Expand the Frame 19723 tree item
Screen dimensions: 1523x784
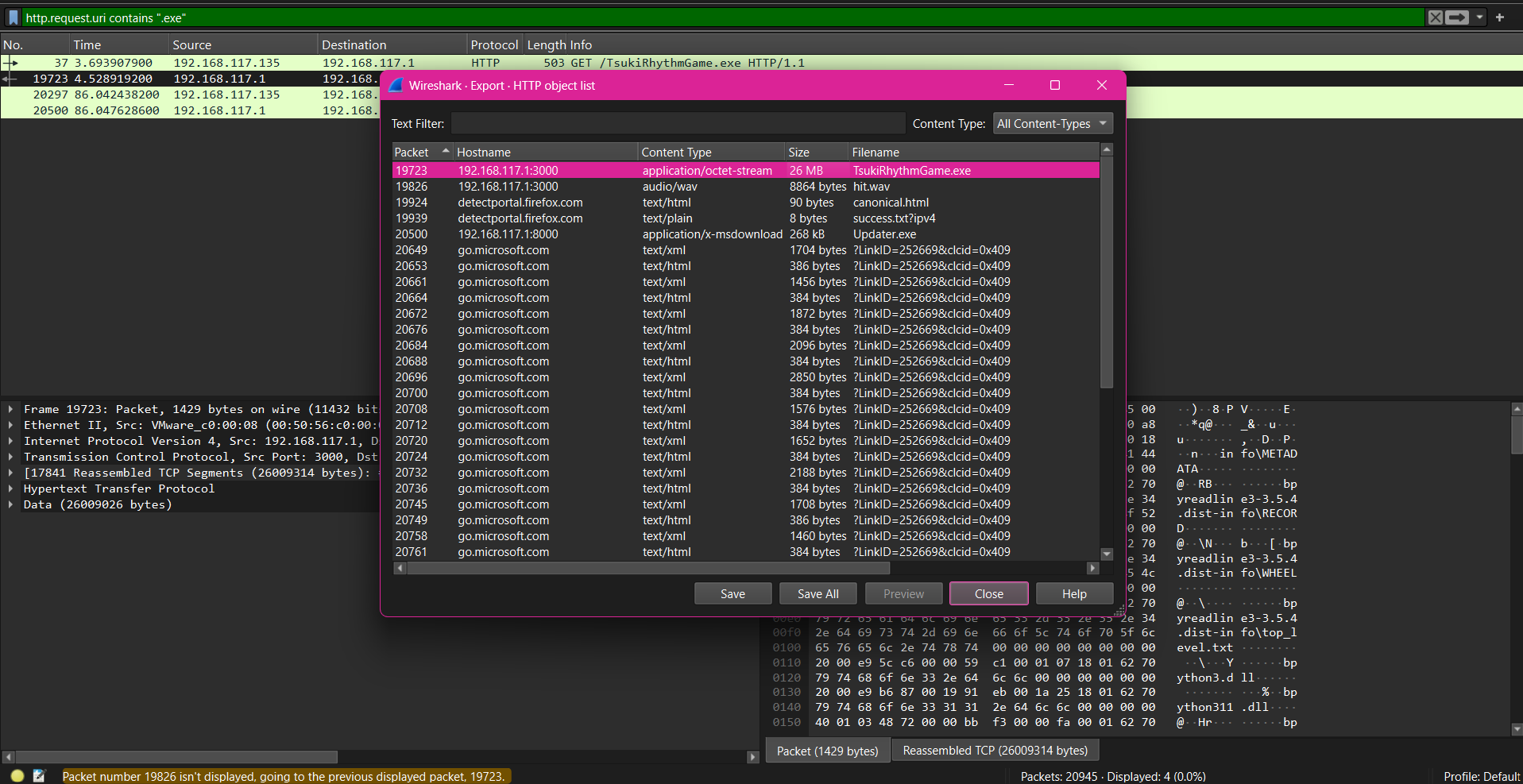[x=10, y=409]
